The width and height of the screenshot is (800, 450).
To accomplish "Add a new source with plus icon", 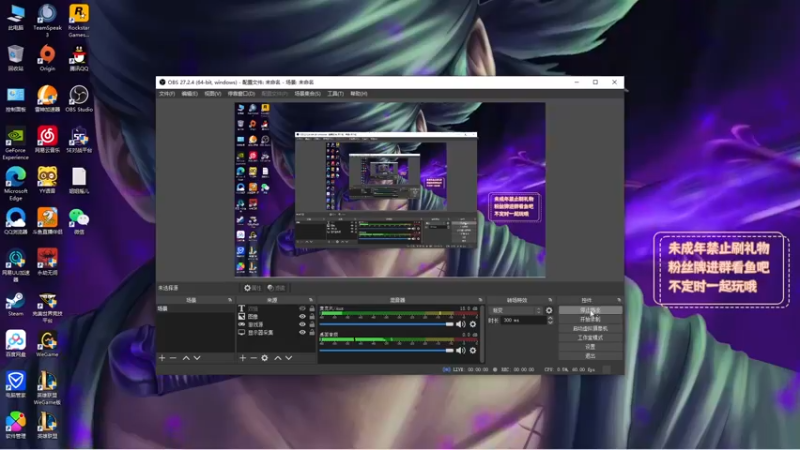I will (x=243, y=358).
